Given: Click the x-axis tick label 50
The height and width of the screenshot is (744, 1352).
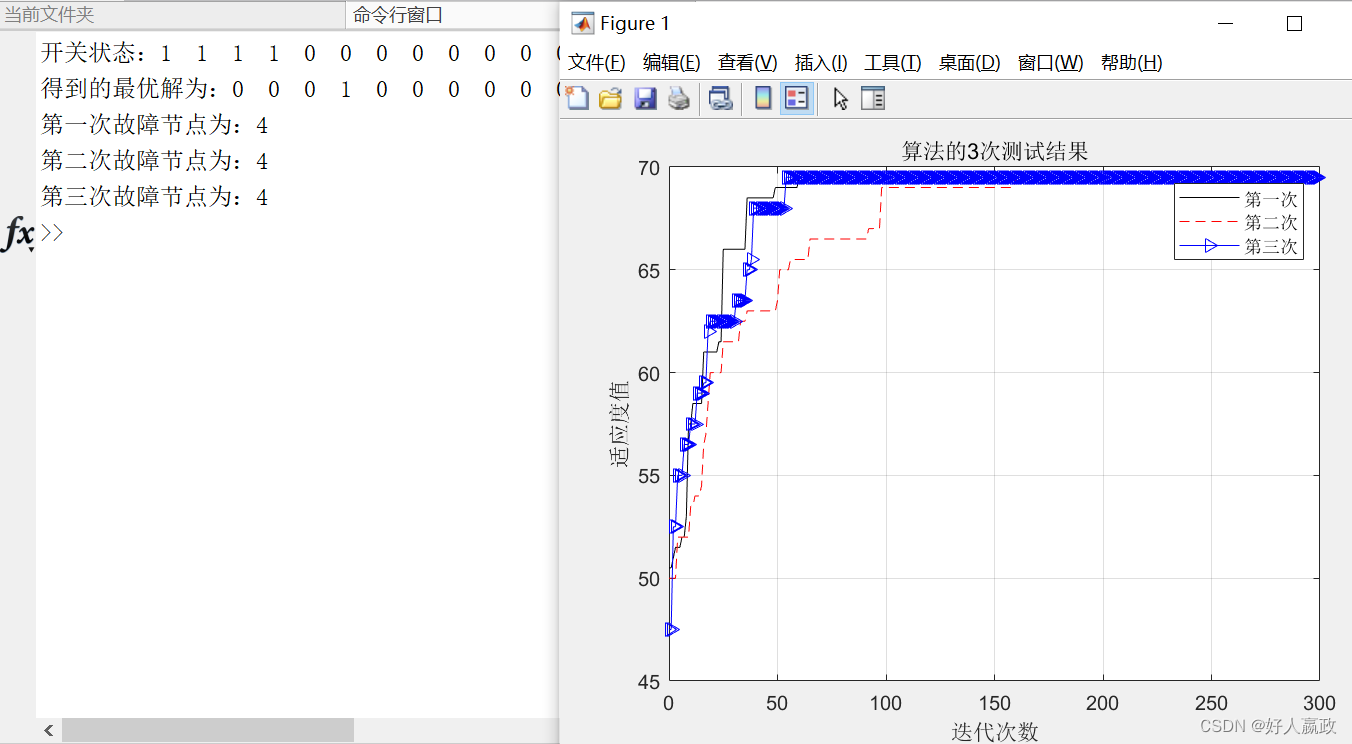Looking at the screenshot, I should (x=777, y=703).
